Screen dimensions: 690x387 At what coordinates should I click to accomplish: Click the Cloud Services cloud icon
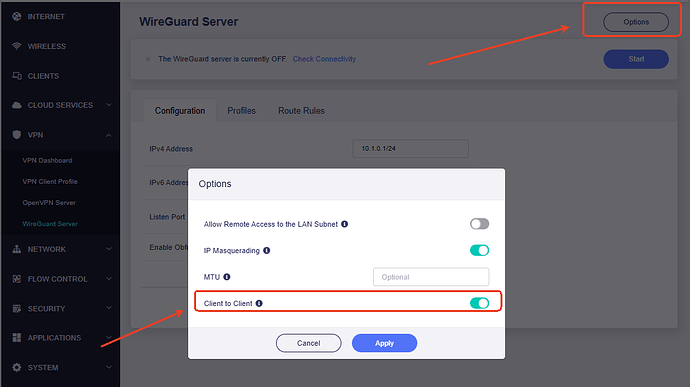click(x=17, y=105)
